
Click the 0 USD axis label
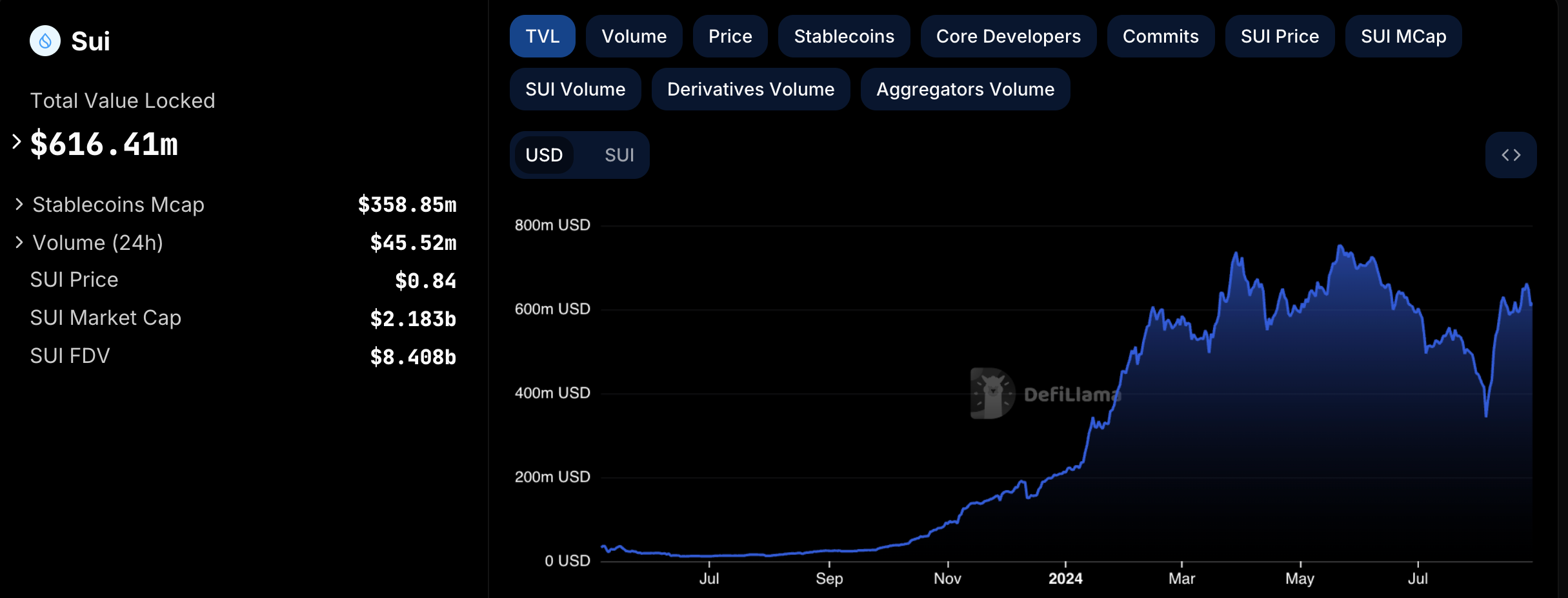coord(567,561)
